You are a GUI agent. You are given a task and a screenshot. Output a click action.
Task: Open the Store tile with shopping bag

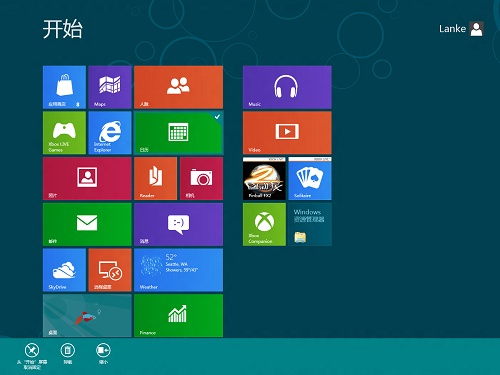(64, 87)
